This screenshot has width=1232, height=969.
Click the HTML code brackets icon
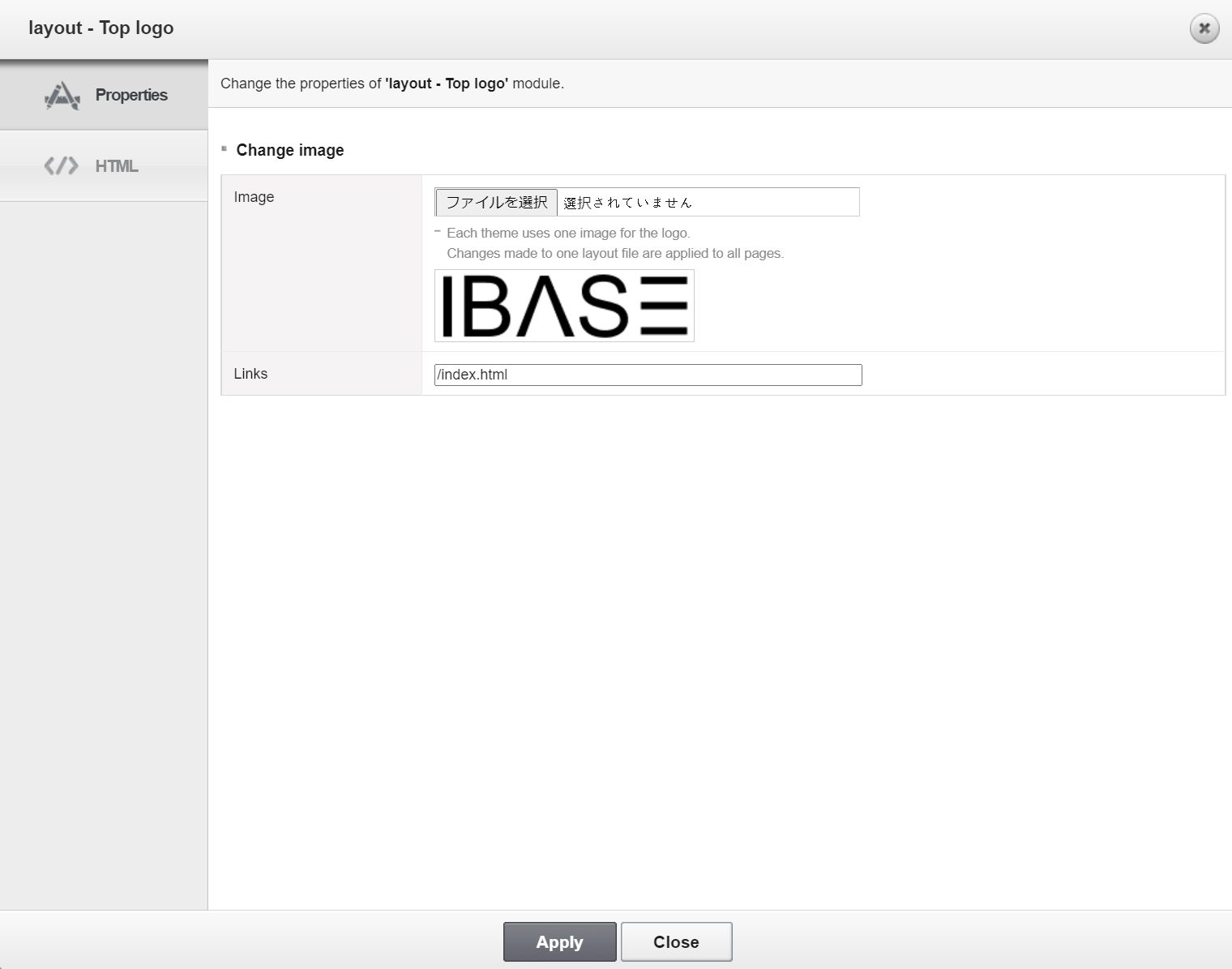tap(62, 166)
